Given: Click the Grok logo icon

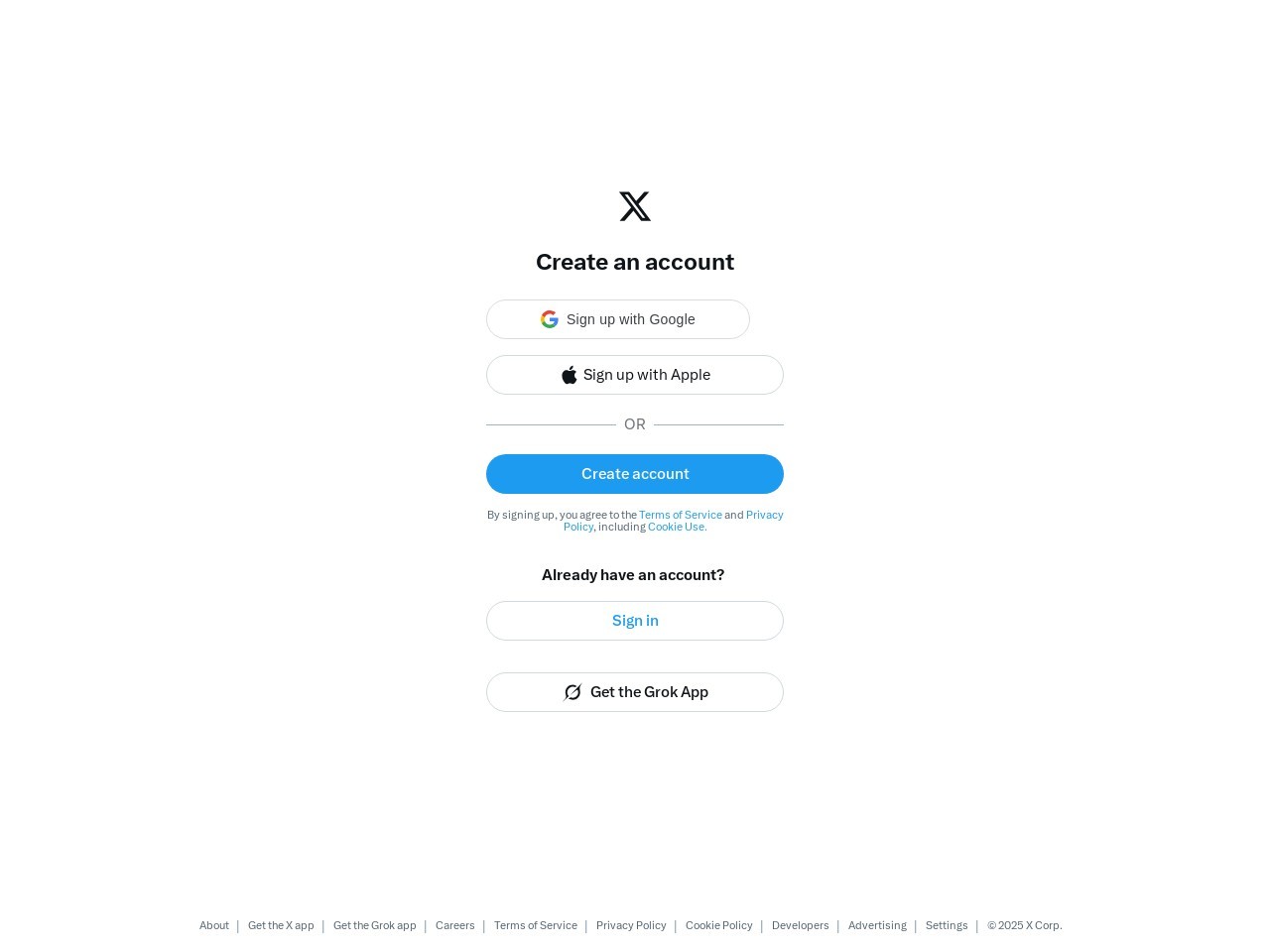Looking at the screenshot, I should point(572,692).
